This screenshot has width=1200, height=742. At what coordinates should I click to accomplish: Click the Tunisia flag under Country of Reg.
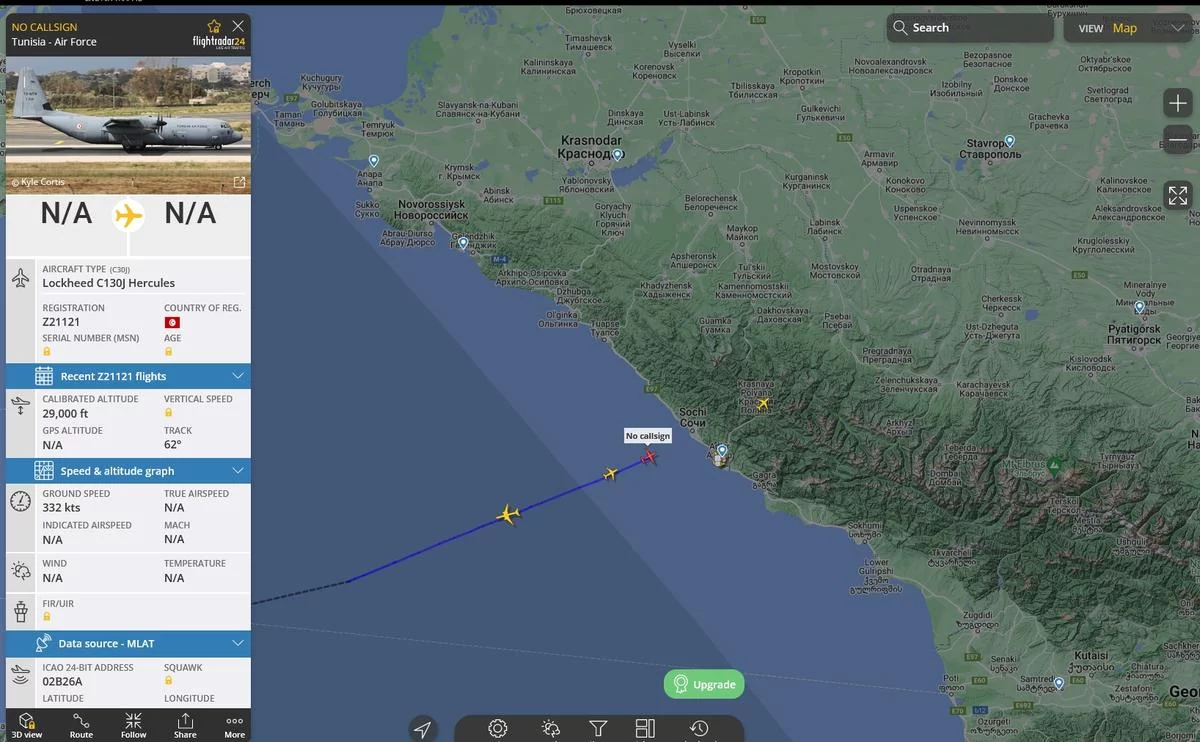[172, 323]
